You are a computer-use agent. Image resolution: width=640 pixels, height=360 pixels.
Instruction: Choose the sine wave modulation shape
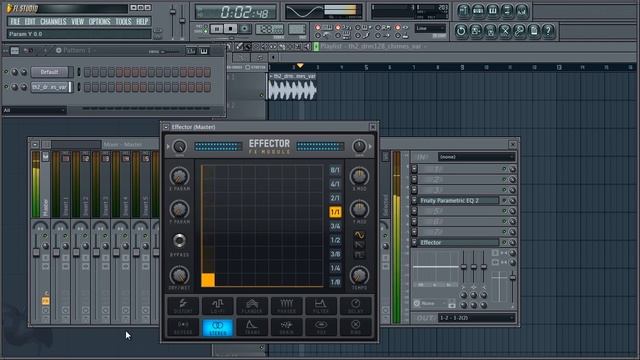[359, 235]
